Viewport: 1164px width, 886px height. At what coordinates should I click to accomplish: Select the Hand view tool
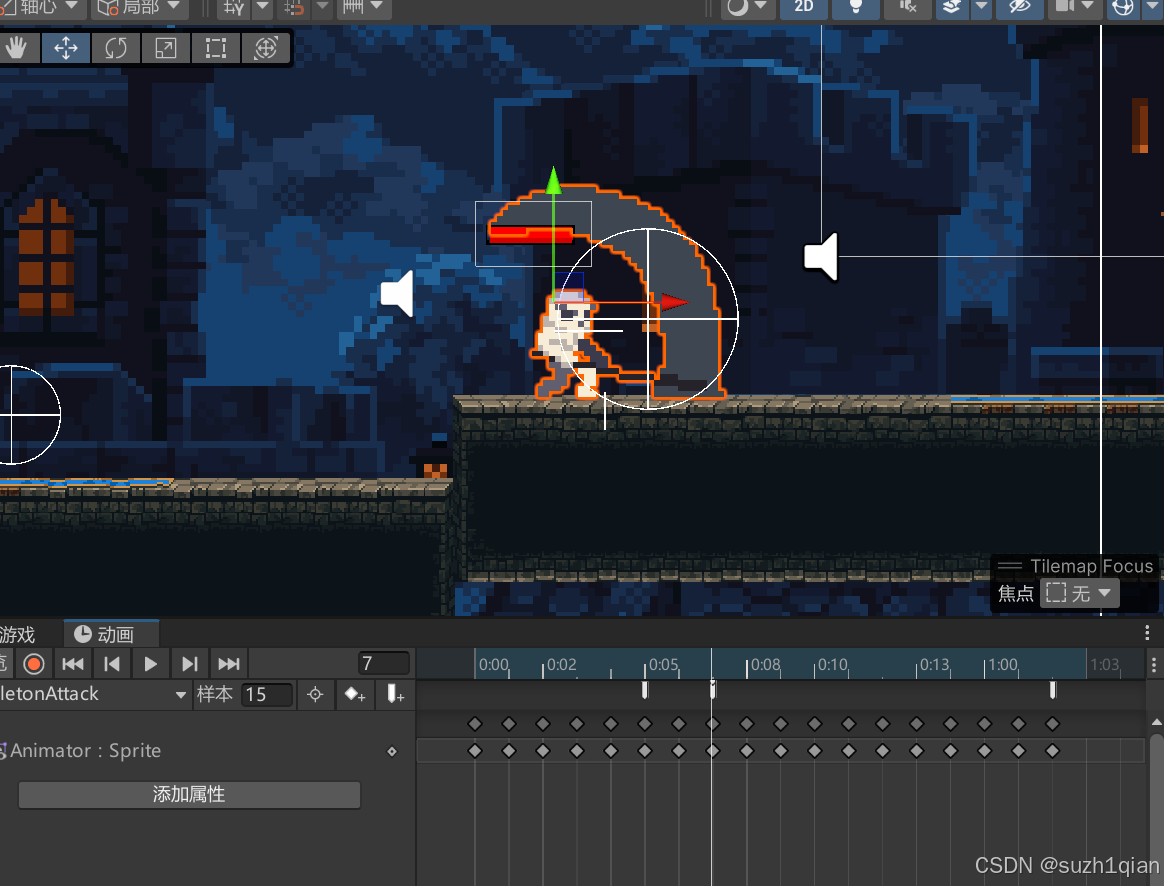[x=16, y=48]
